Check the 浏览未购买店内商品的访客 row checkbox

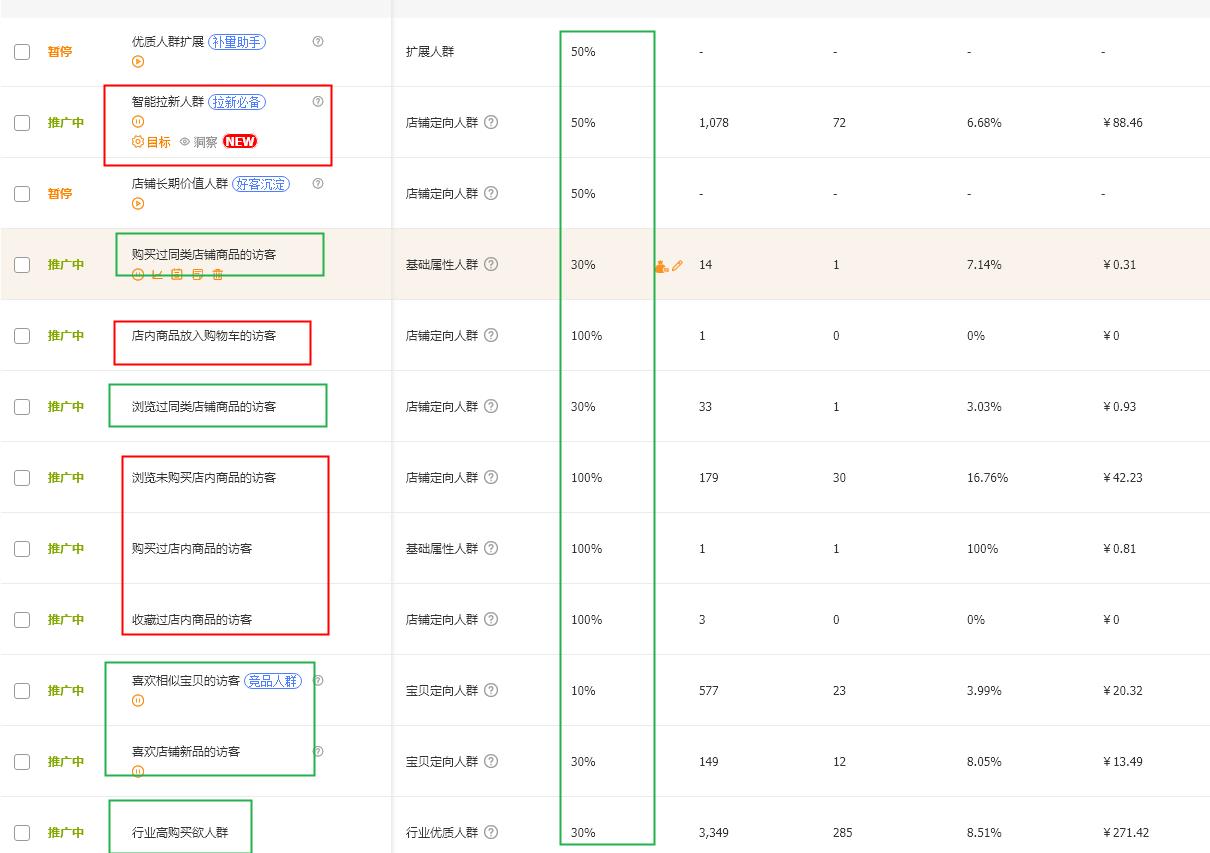(22, 477)
